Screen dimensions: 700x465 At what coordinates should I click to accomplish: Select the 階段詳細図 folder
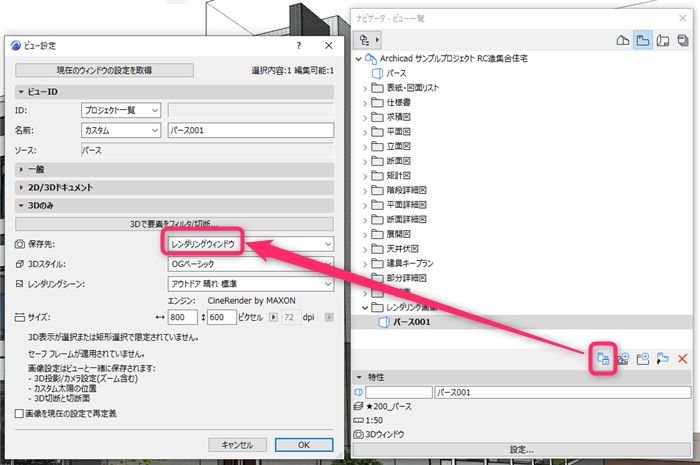[x=407, y=190]
